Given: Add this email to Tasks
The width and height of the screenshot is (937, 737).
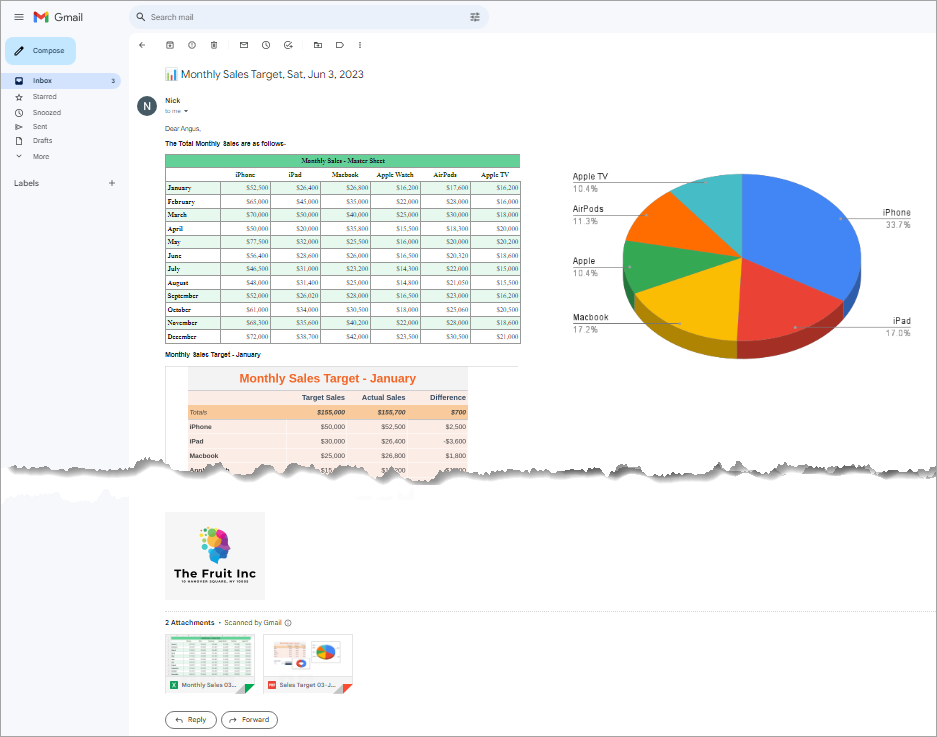Looking at the screenshot, I should pyautogui.click(x=288, y=45).
